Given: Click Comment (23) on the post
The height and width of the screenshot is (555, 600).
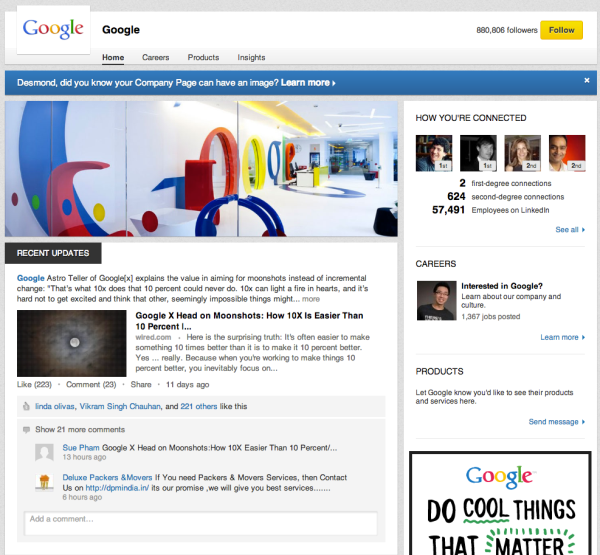Looking at the screenshot, I should pos(91,384).
